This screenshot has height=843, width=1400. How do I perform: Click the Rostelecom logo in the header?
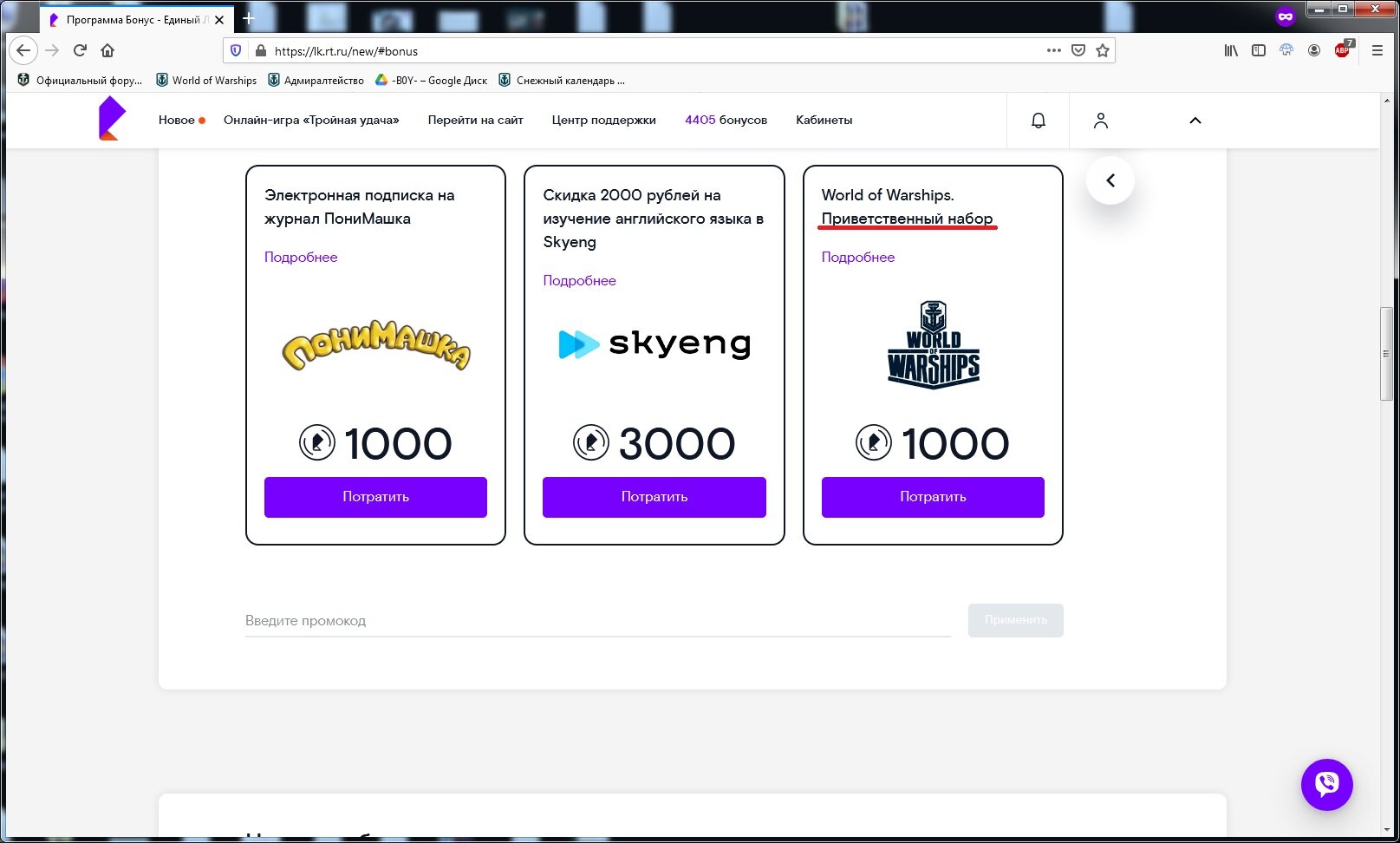(x=112, y=119)
